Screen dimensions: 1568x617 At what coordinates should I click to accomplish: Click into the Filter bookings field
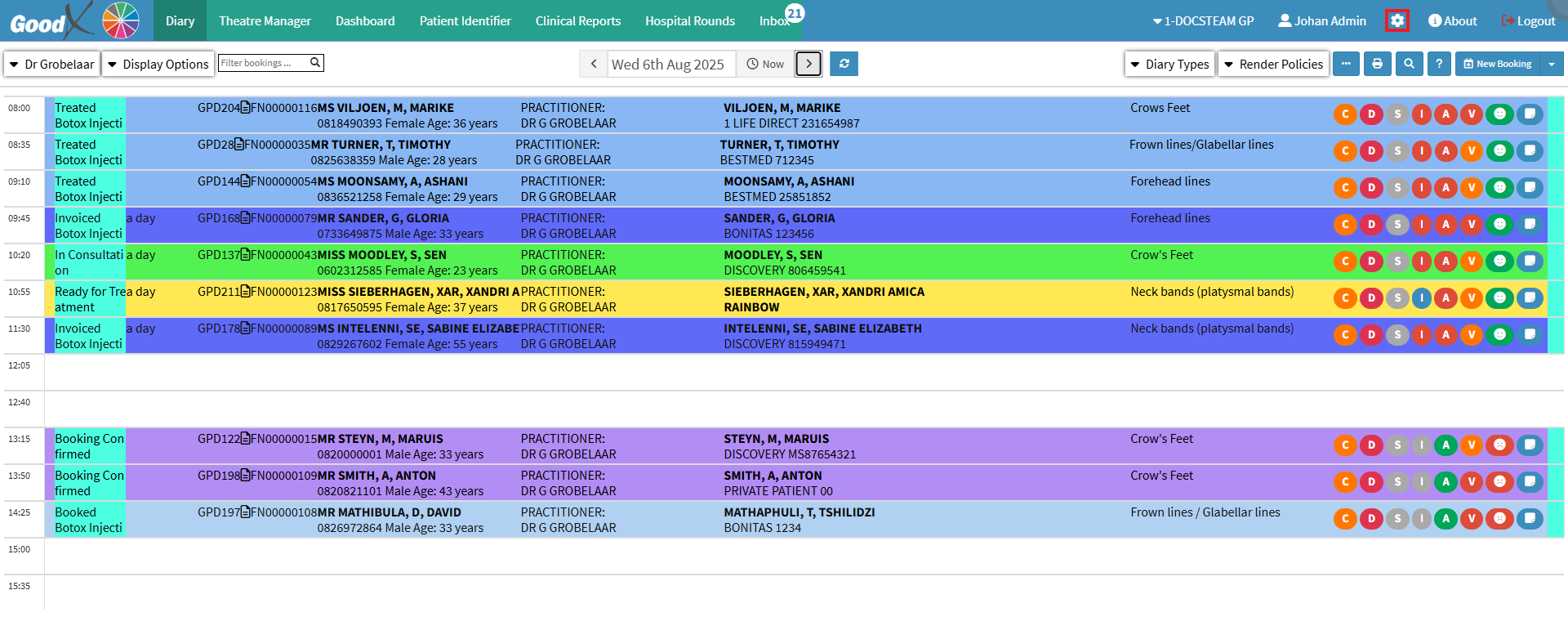tap(263, 63)
